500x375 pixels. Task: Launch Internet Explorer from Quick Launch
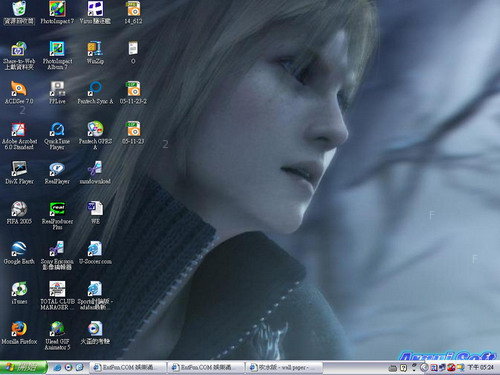(x=57, y=368)
